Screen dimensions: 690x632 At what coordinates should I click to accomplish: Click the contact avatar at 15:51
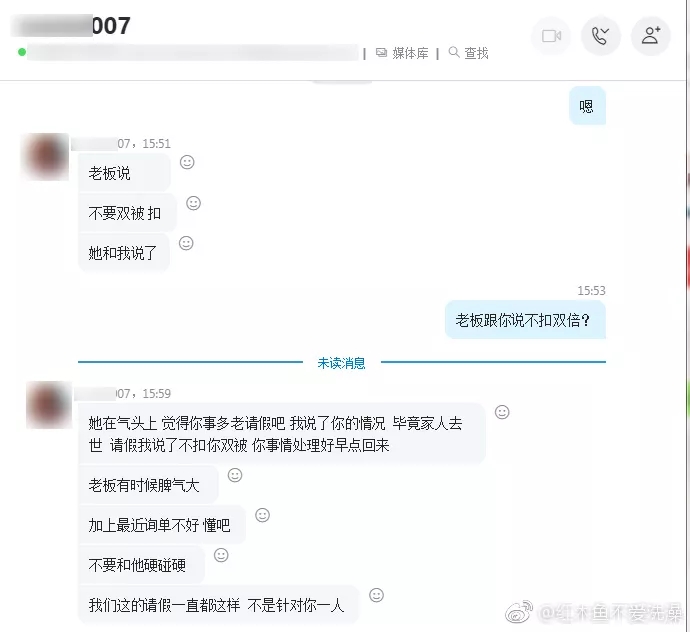tap(45, 157)
